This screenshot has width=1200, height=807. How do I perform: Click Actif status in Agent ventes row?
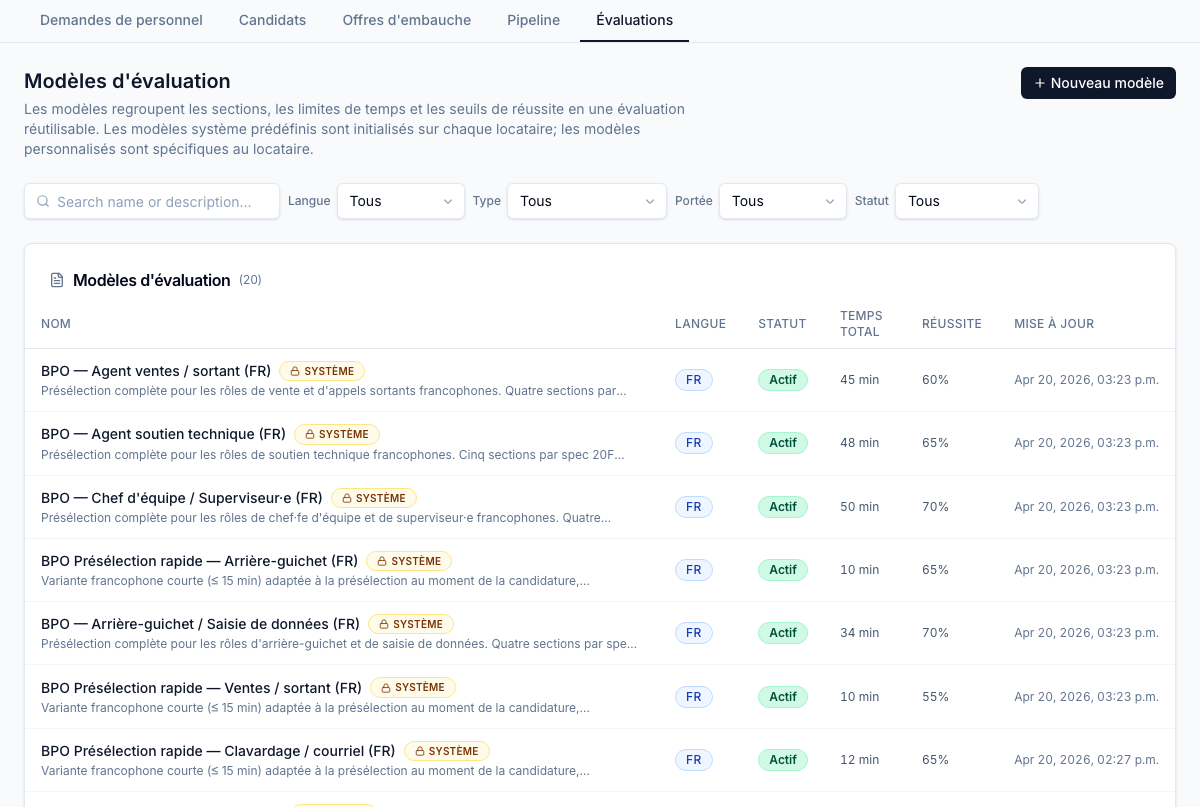tap(783, 380)
